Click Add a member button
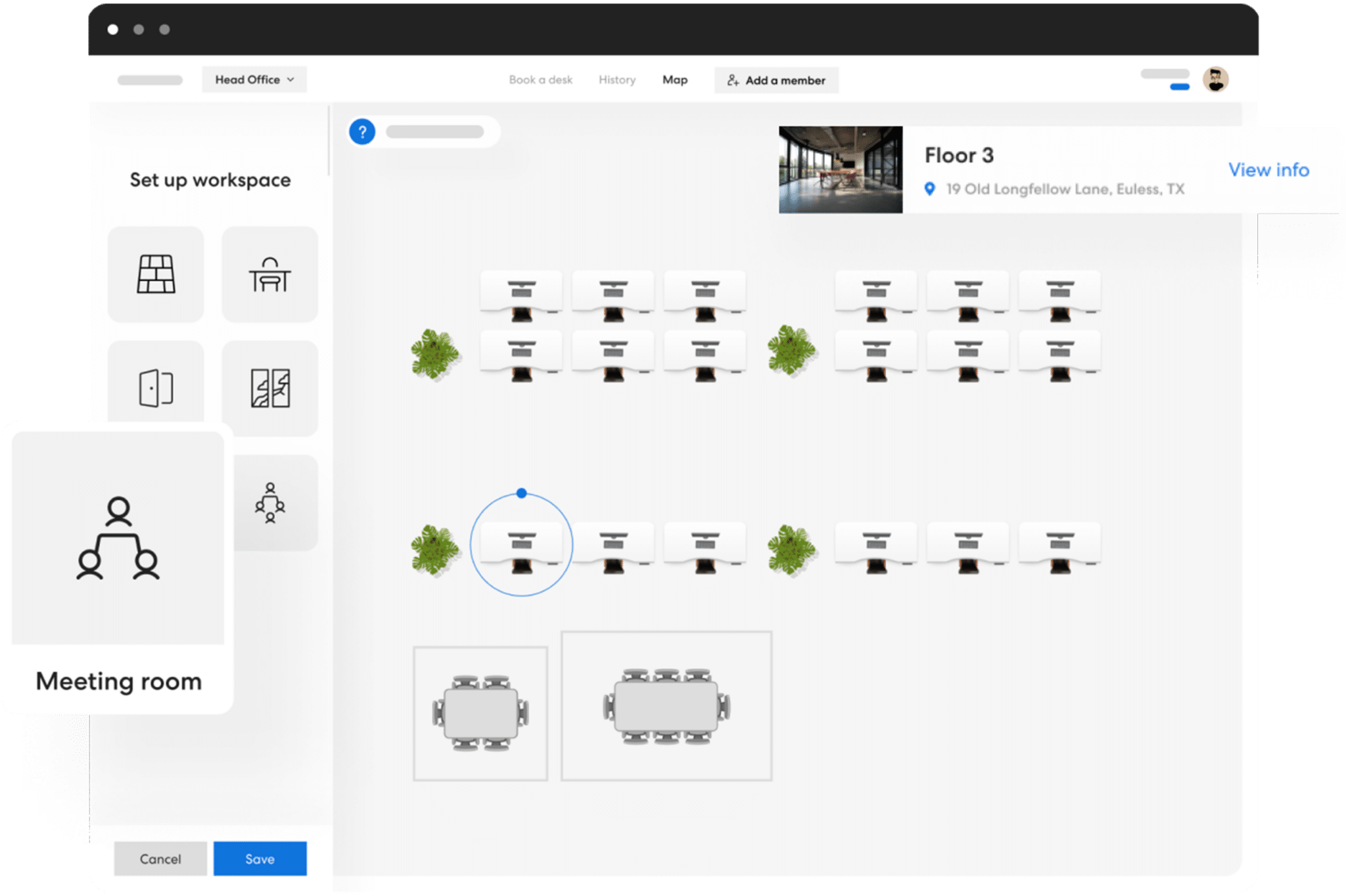The image size is (1346, 896). coord(776,80)
